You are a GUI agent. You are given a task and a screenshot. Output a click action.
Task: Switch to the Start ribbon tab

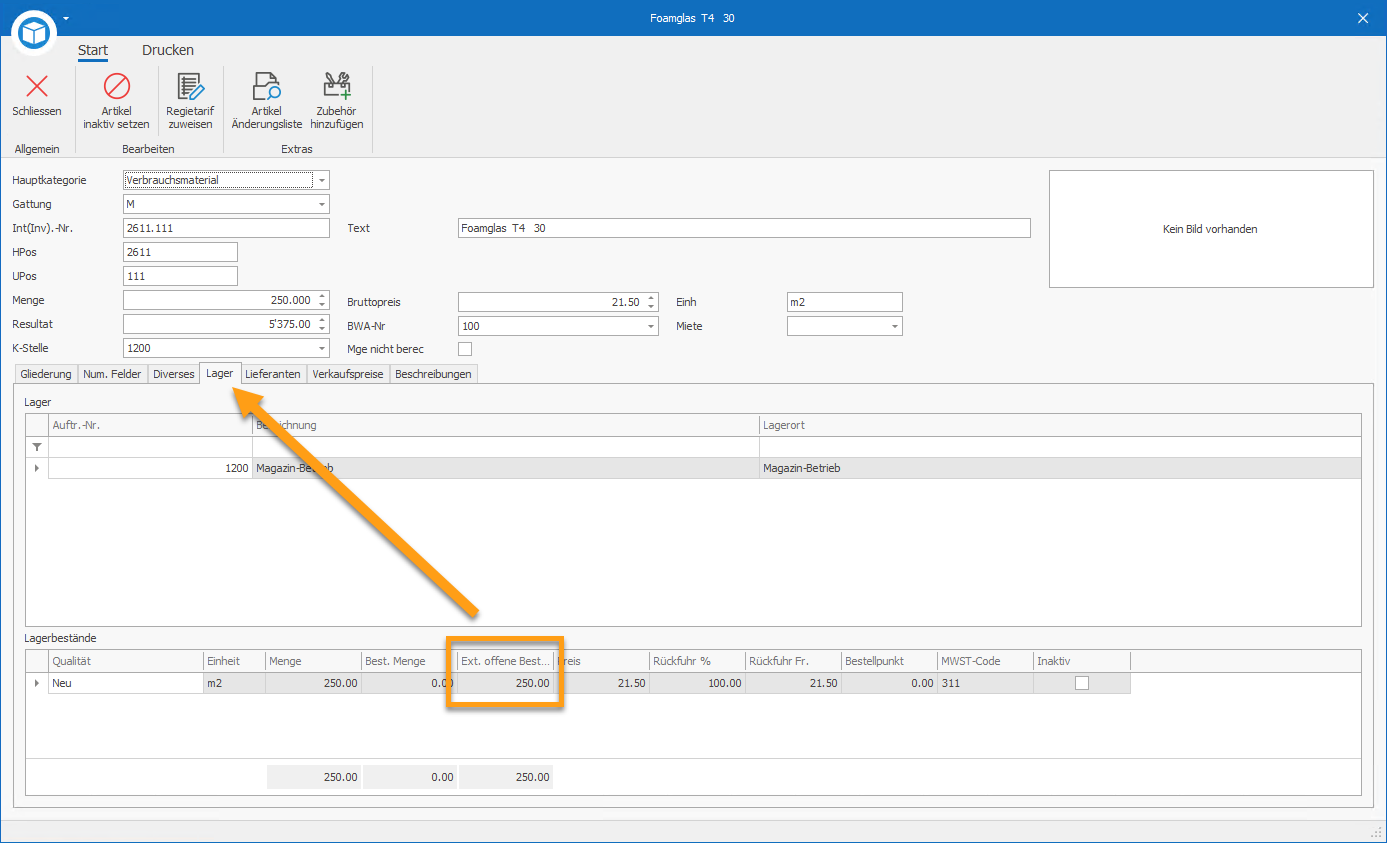[x=93, y=50]
